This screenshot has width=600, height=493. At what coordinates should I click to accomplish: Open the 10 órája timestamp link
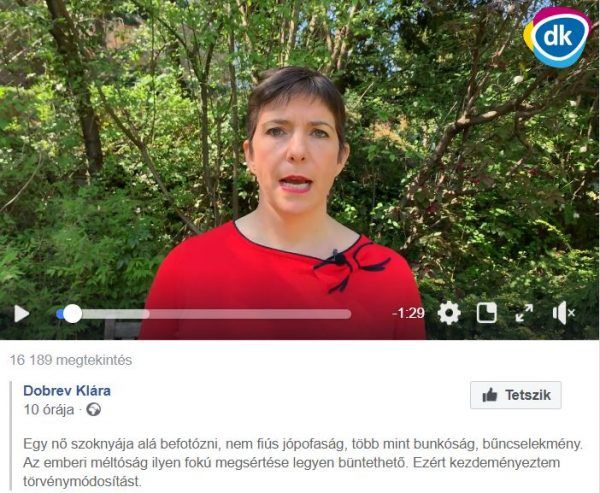click(x=49, y=410)
